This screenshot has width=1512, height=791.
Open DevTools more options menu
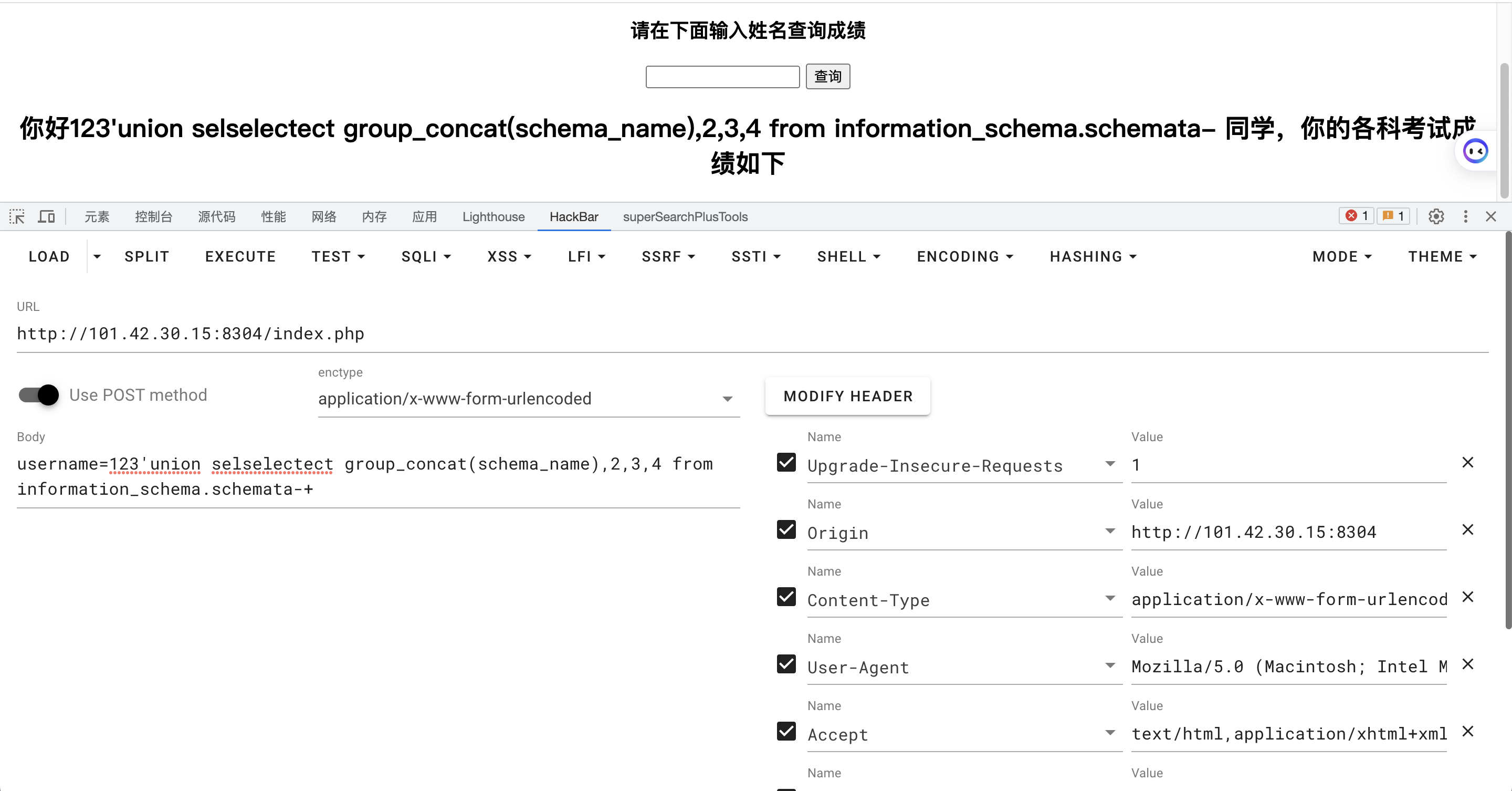pyautogui.click(x=1466, y=217)
